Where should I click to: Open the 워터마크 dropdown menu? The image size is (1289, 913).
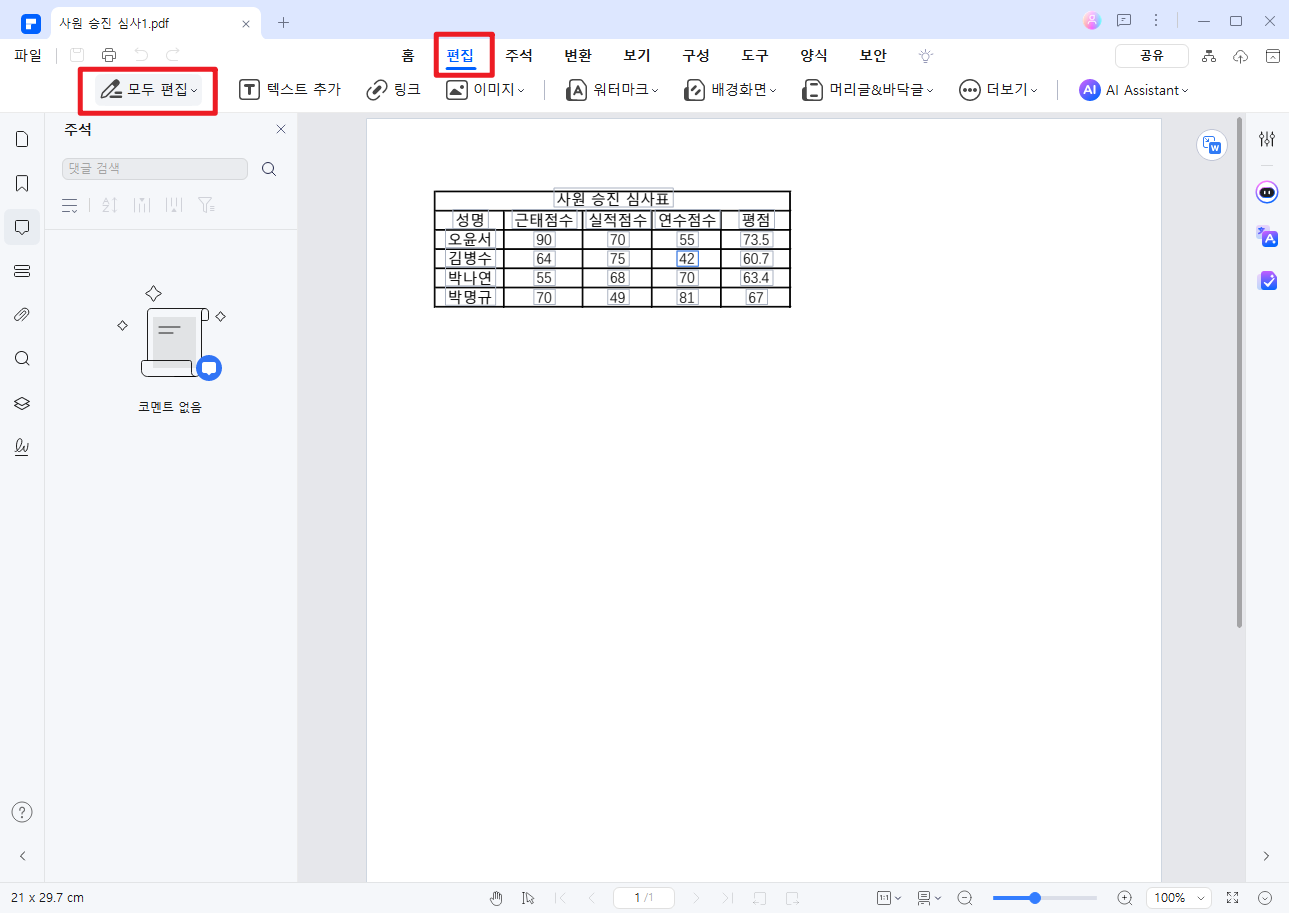coord(612,90)
